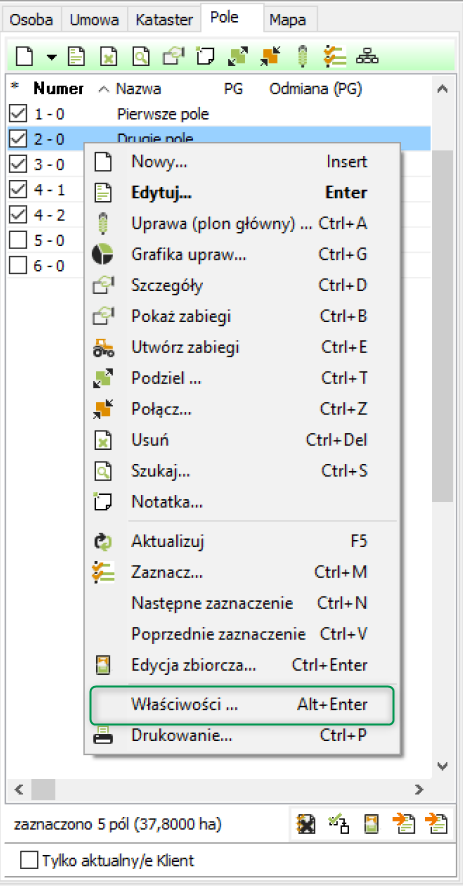This screenshot has height=886, width=463.
Task: Click the deselect-all icon in bottom bar
Action: [306, 824]
